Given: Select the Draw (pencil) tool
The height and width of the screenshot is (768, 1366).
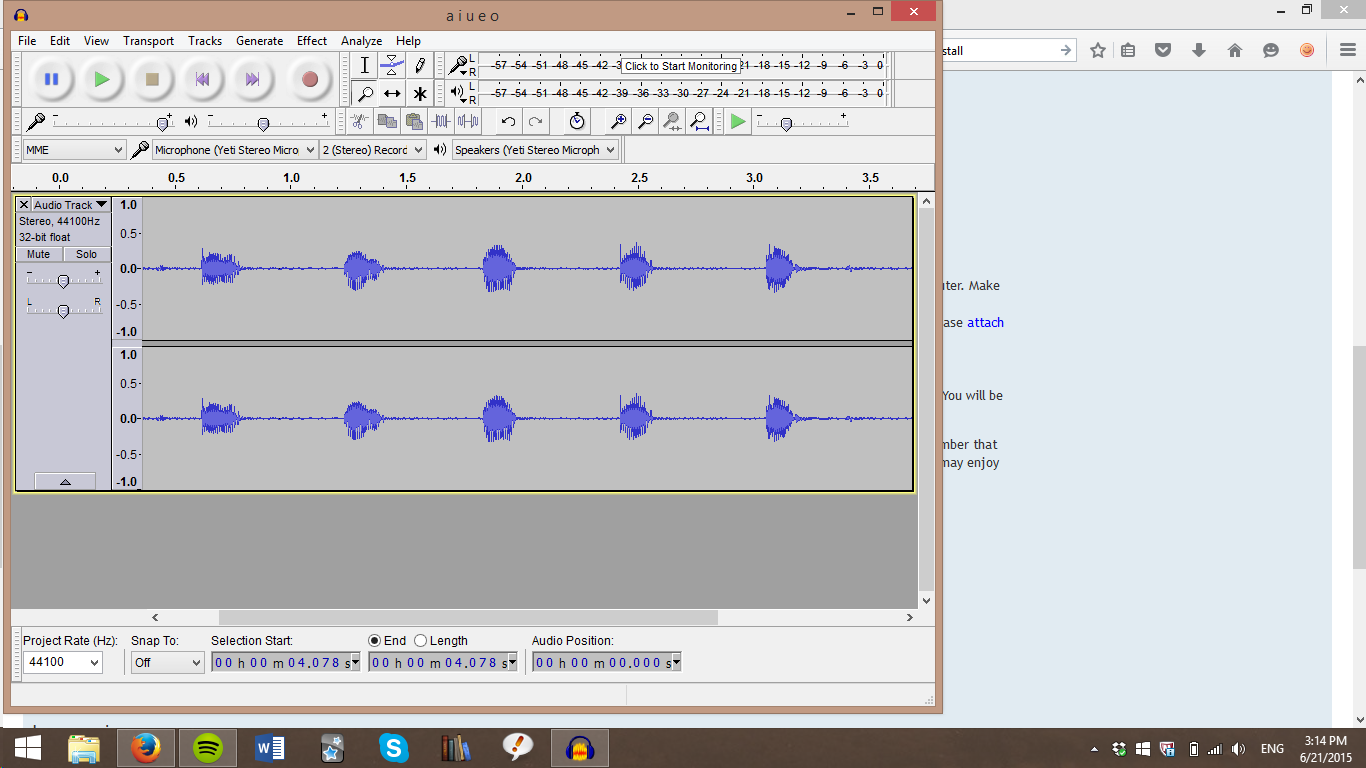Looking at the screenshot, I should click(x=420, y=65).
